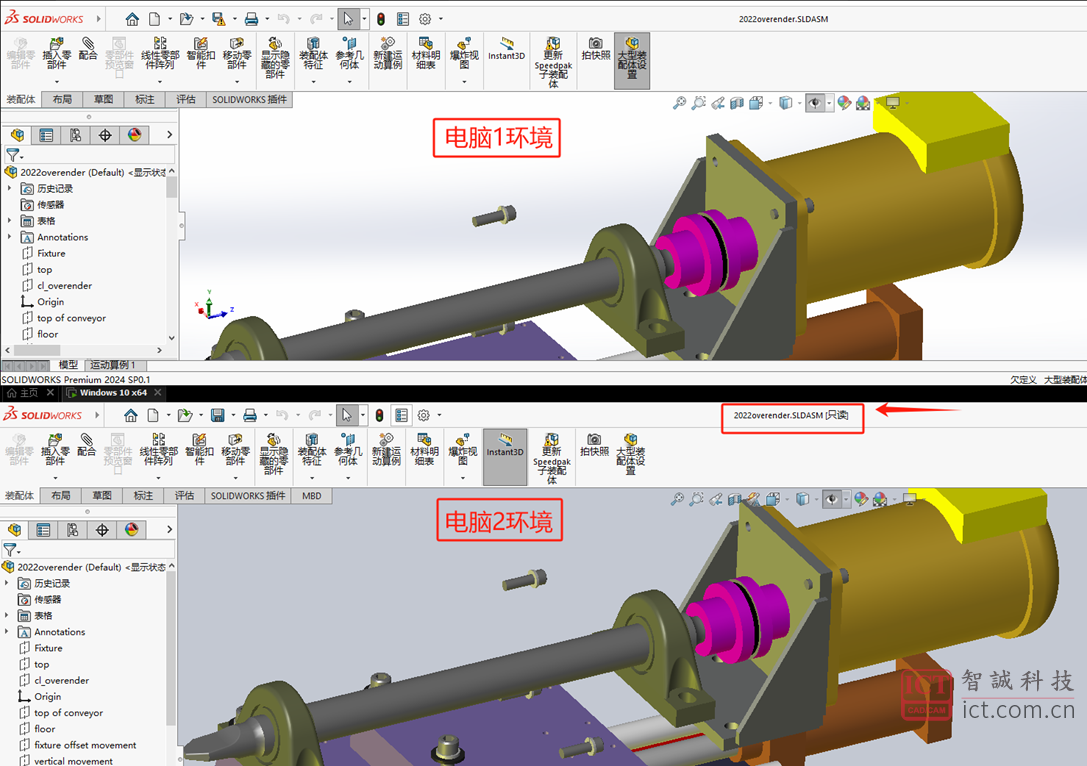Switch to the 草图 tab in the top window
The width and height of the screenshot is (1087, 766).
(103, 100)
